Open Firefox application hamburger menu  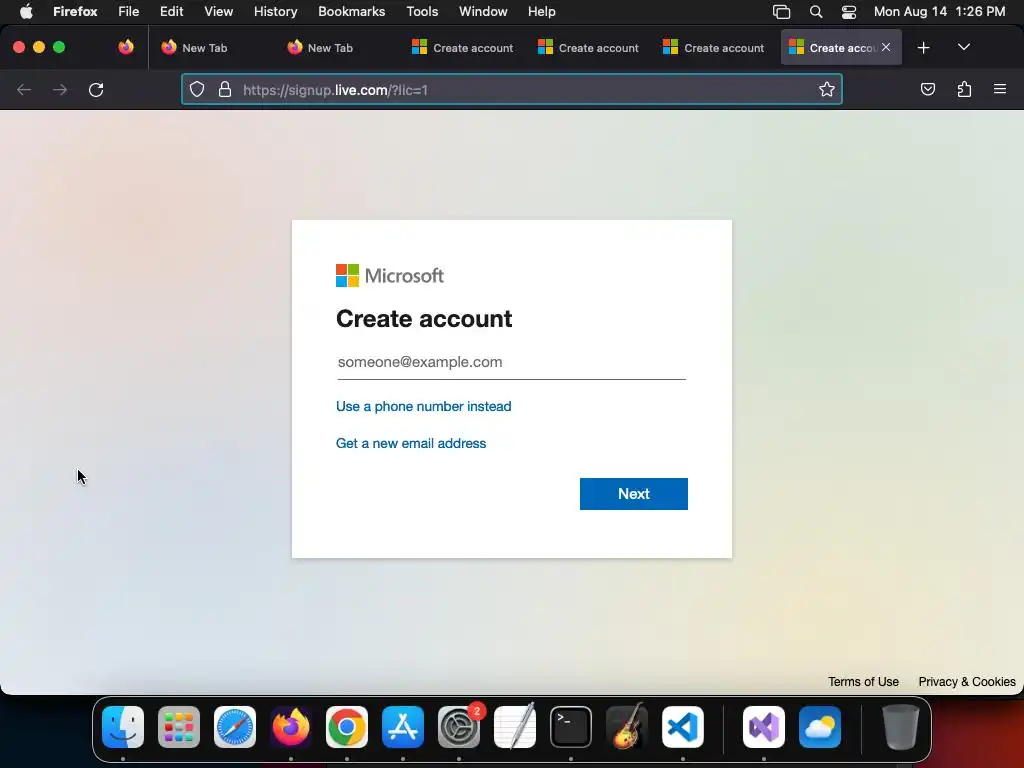coord(1000,89)
